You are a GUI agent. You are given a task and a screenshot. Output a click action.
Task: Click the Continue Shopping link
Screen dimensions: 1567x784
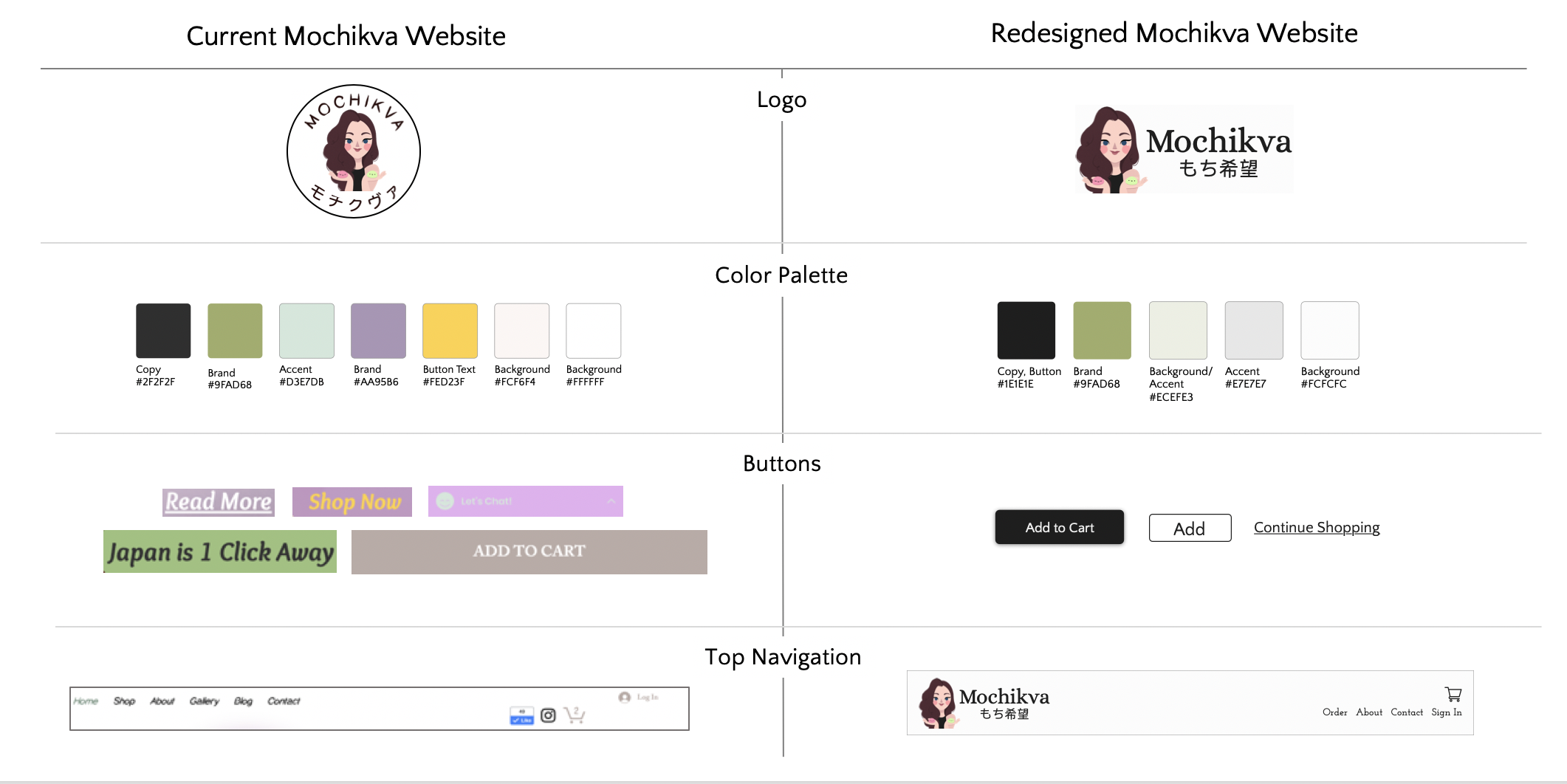[1317, 527]
